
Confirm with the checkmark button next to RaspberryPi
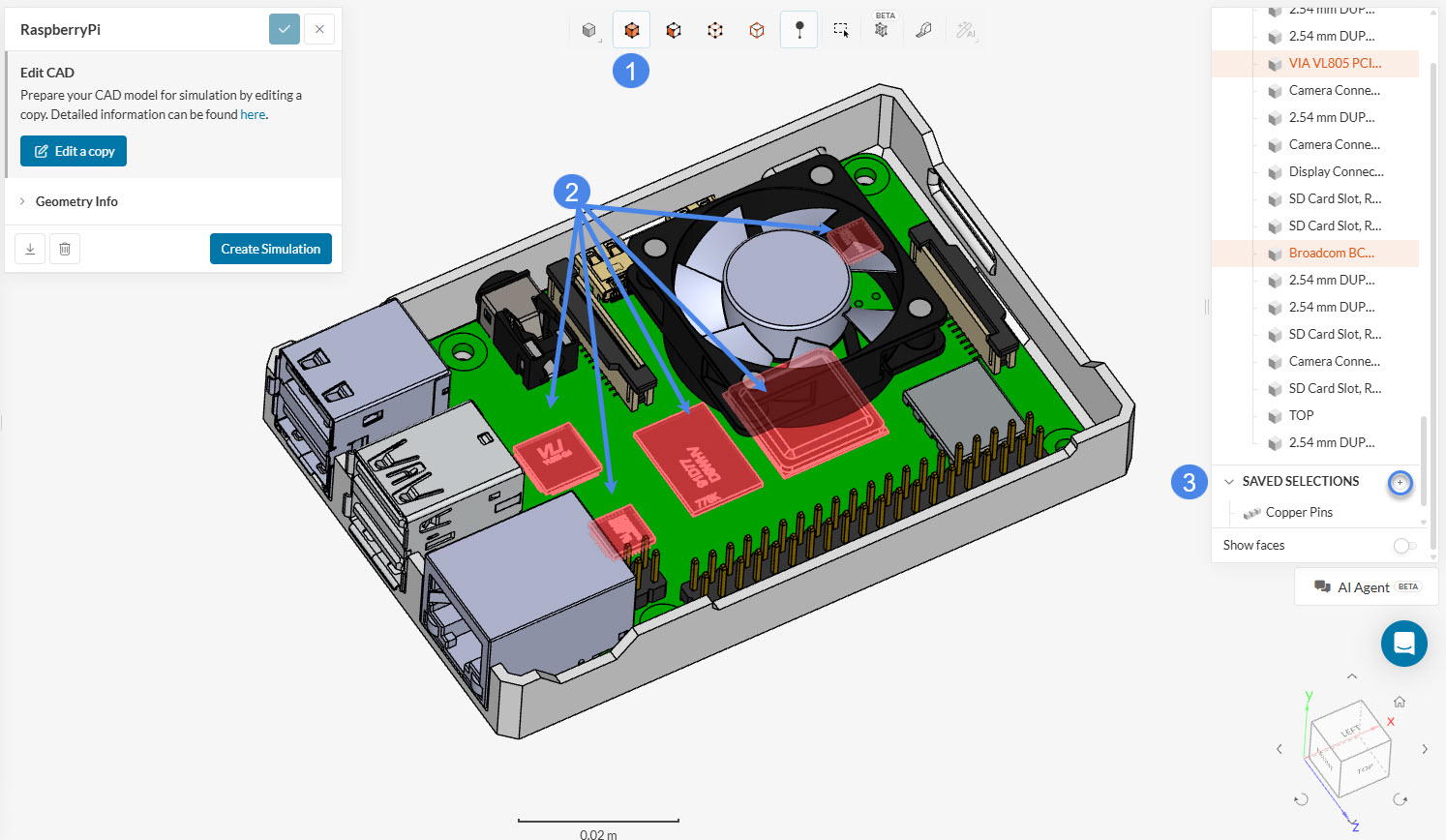point(284,29)
